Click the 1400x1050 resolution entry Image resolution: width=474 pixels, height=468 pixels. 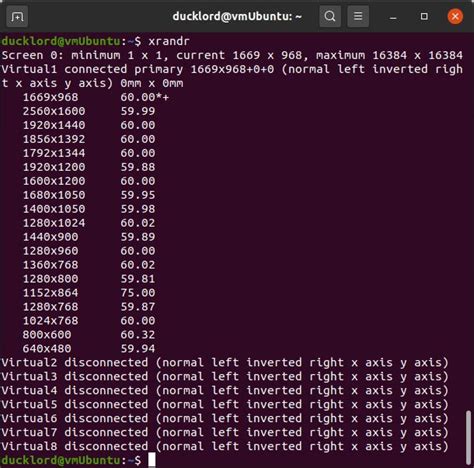pos(54,209)
